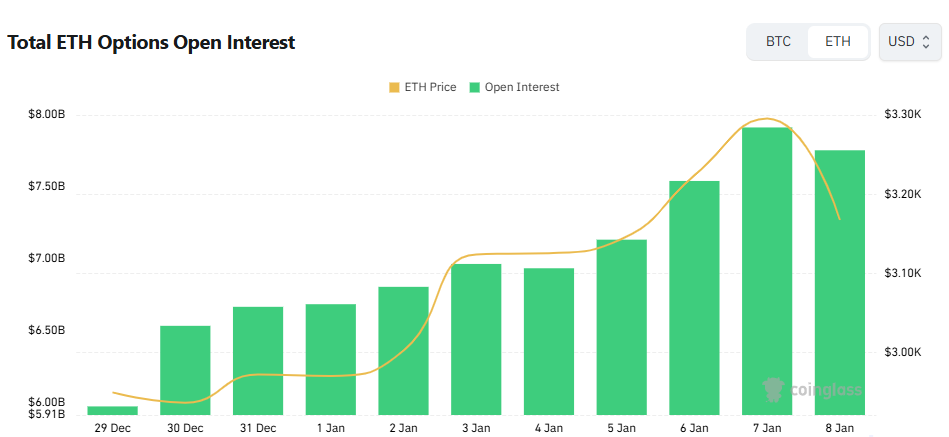Select the 3 Jan green bar

[476, 338]
